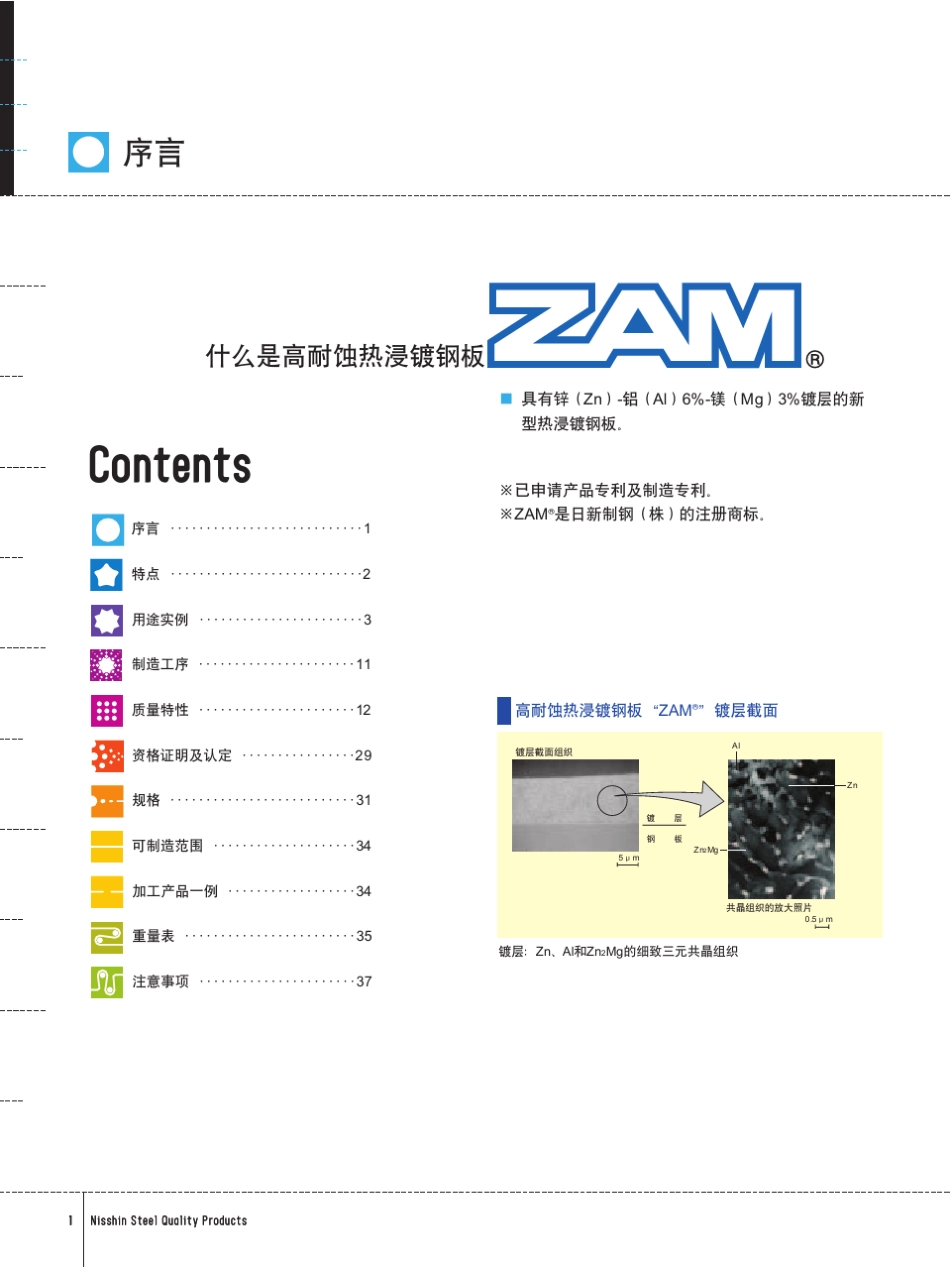Click the 规格 orange icon
The width and height of the screenshot is (950, 1267).
107,800
